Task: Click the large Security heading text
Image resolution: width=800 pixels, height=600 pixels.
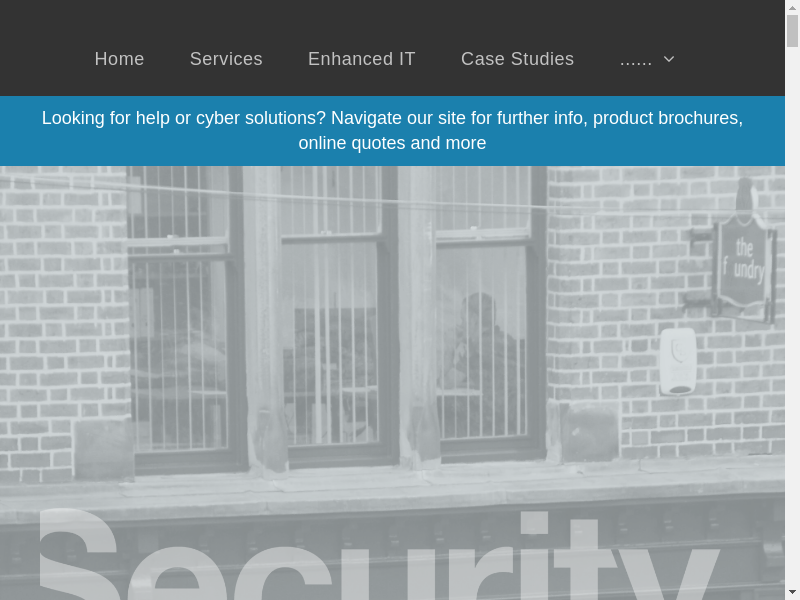Action: tap(378, 554)
